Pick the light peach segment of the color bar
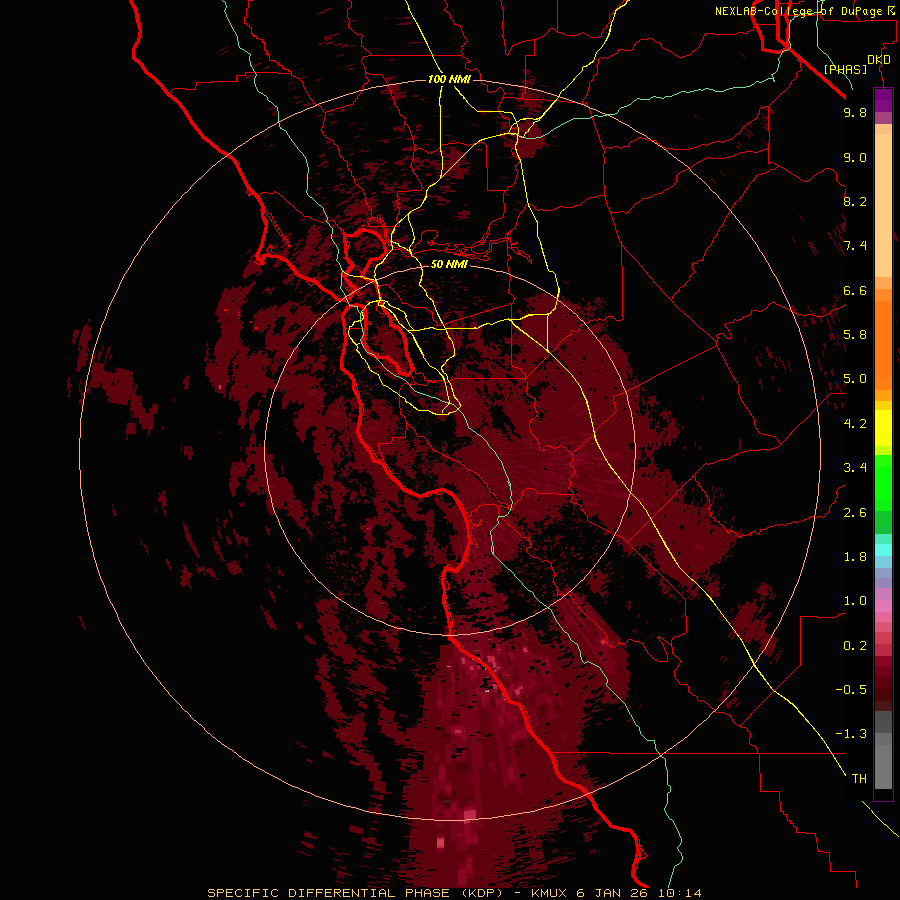The height and width of the screenshot is (900, 900). 883,205
